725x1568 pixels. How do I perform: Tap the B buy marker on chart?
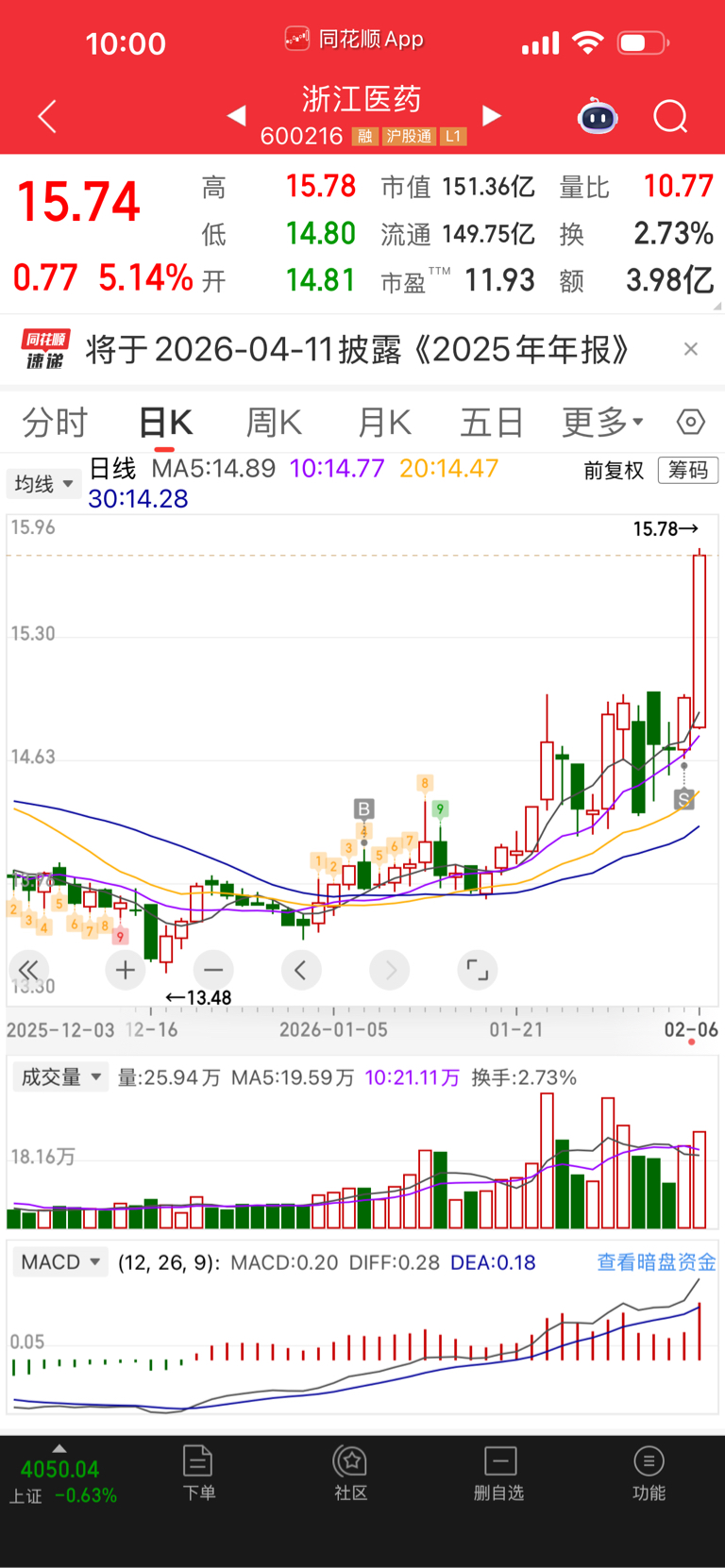click(x=363, y=809)
